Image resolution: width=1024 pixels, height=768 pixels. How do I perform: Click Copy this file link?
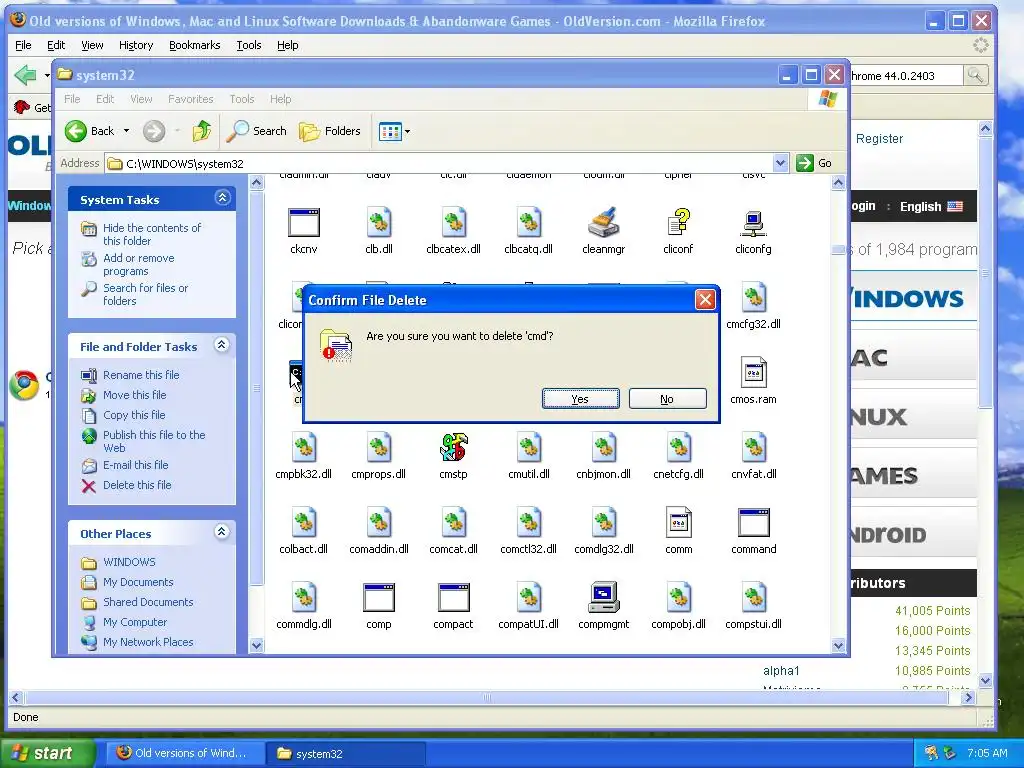134,415
